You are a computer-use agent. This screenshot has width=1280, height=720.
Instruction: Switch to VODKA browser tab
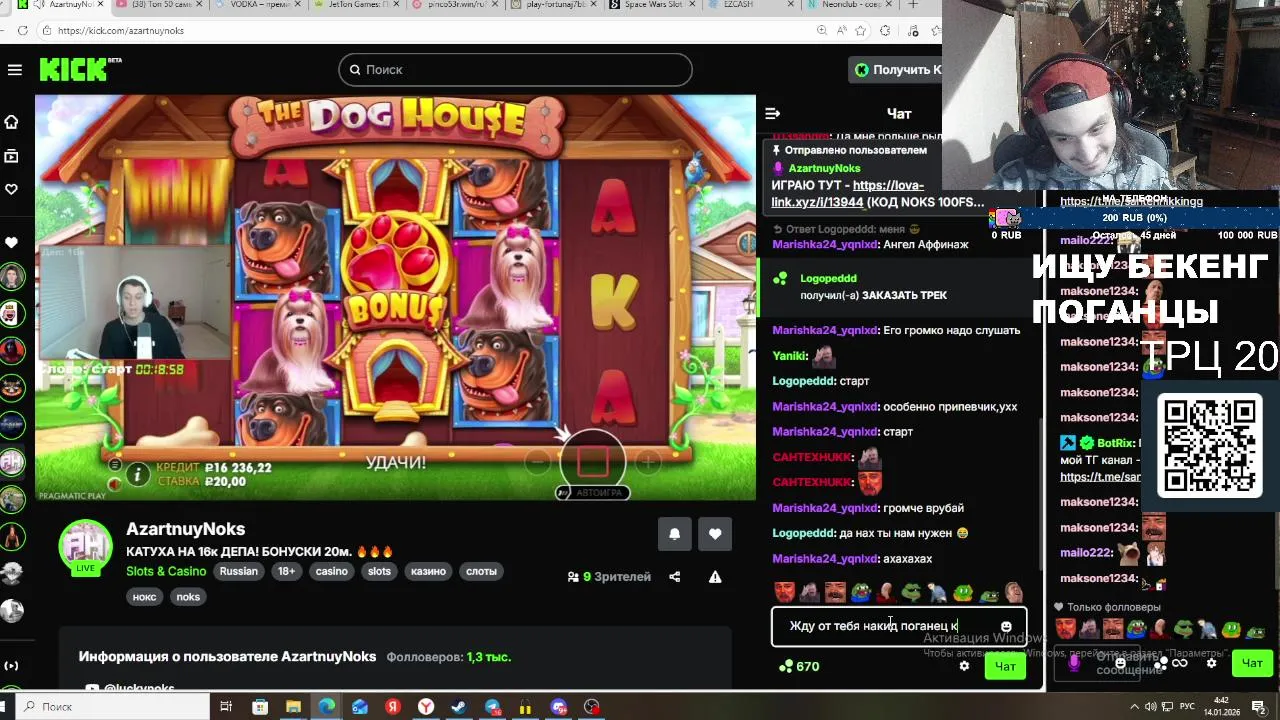point(259,5)
